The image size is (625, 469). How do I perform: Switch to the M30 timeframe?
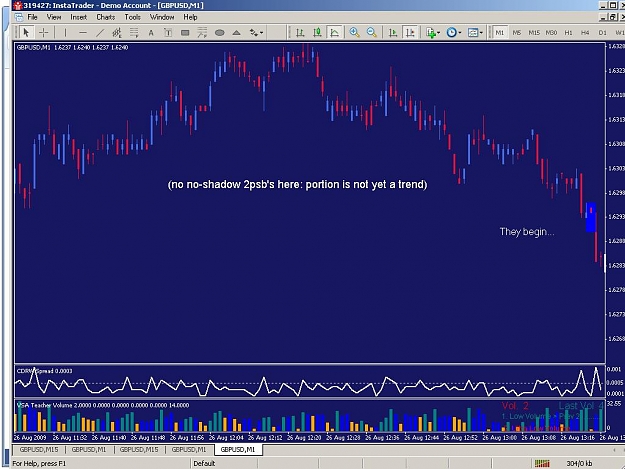551,33
